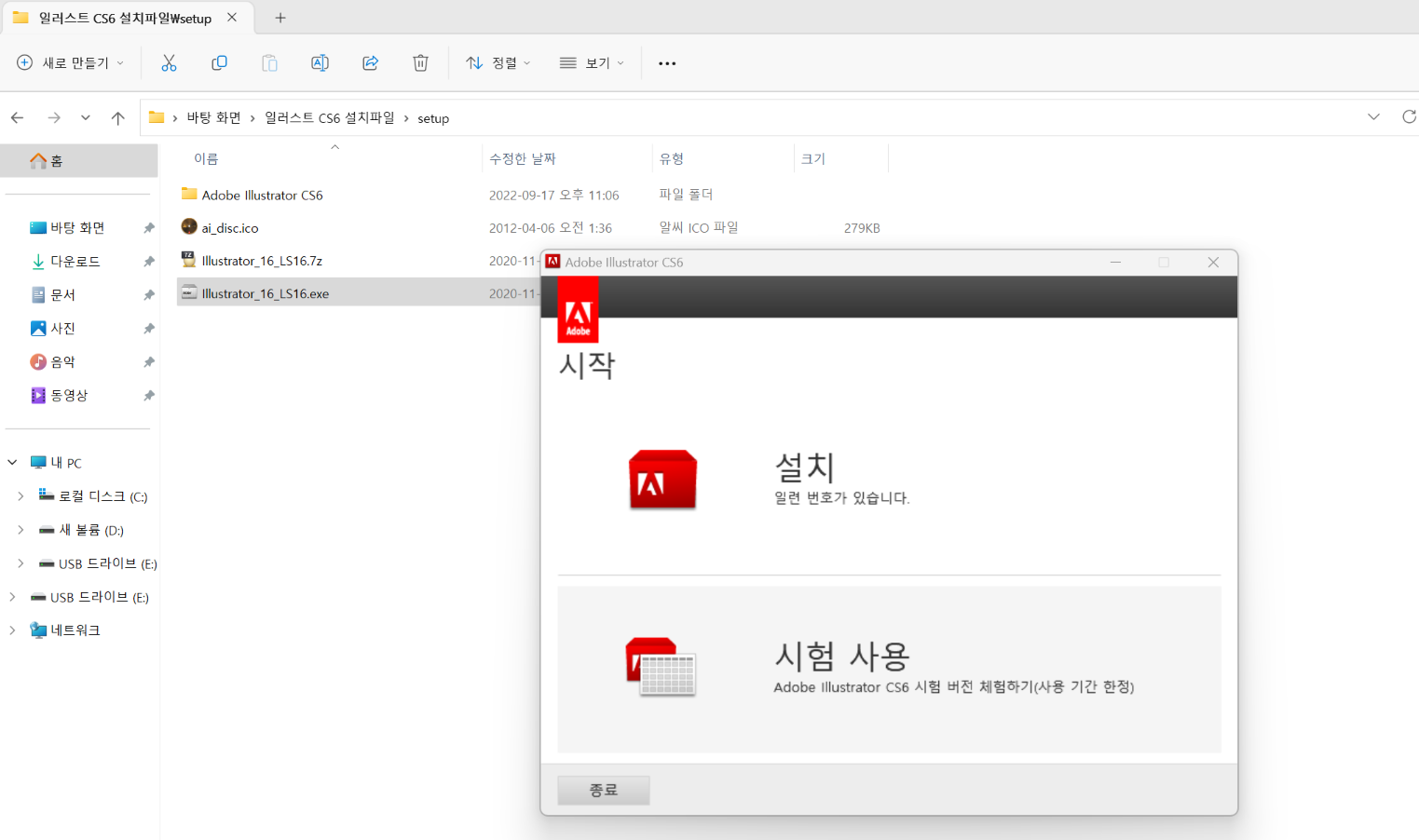The height and width of the screenshot is (840, 1419).
Task: Select the Adobe Illustrator CS6 folder icon
Action: click(x=189, y=194)
